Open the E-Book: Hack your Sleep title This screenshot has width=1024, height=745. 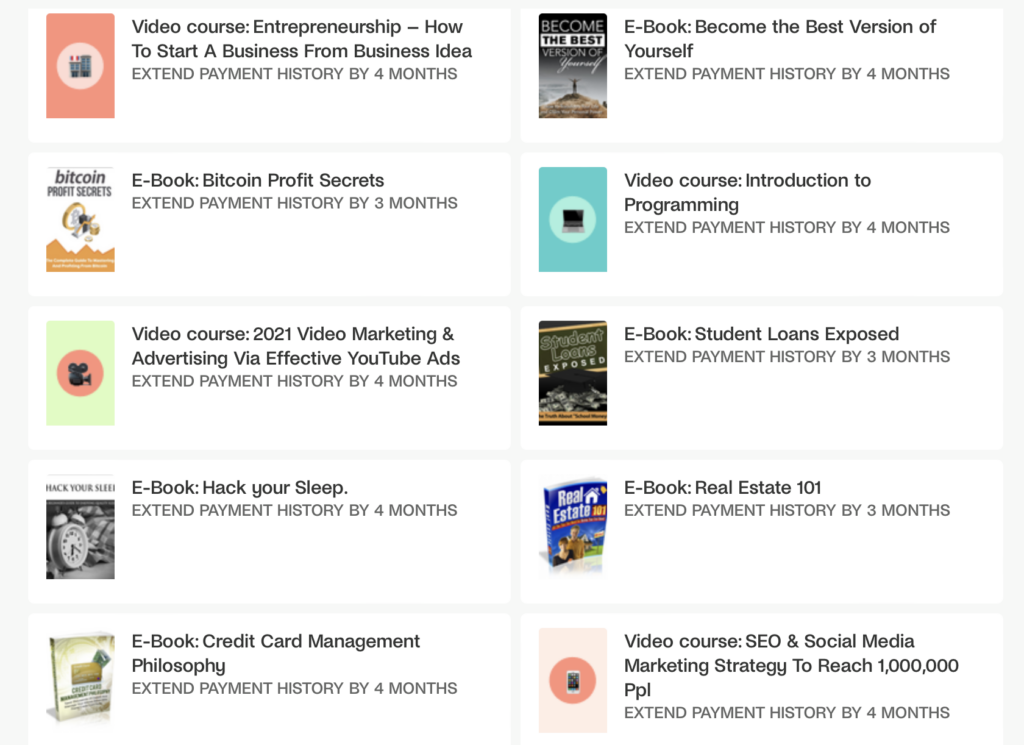pos(240,488)
